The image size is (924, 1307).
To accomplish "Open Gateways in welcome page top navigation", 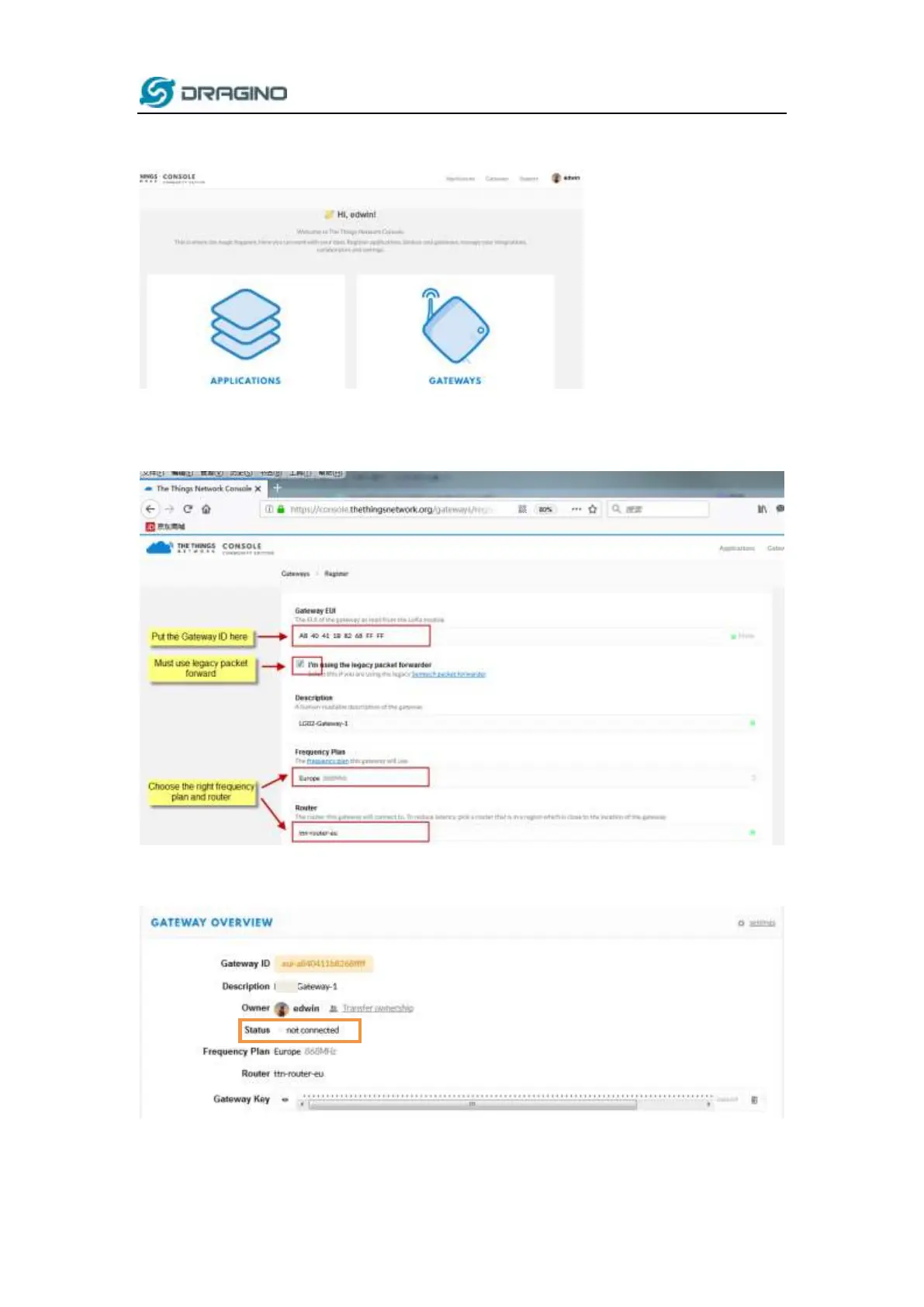I will click(x=497, y=179).
